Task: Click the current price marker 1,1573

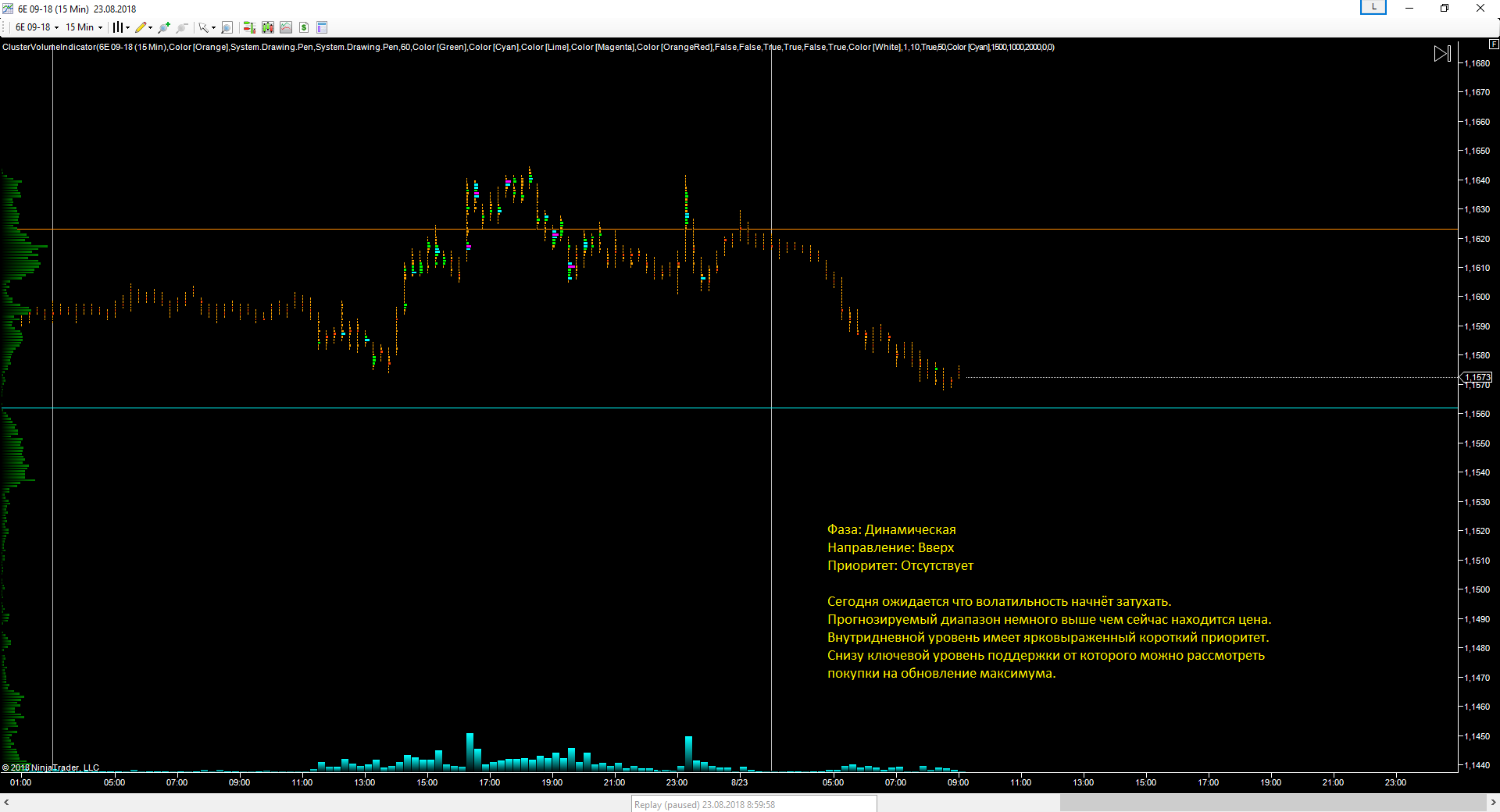Action: pyautogui.click(x=1477, y=377)
